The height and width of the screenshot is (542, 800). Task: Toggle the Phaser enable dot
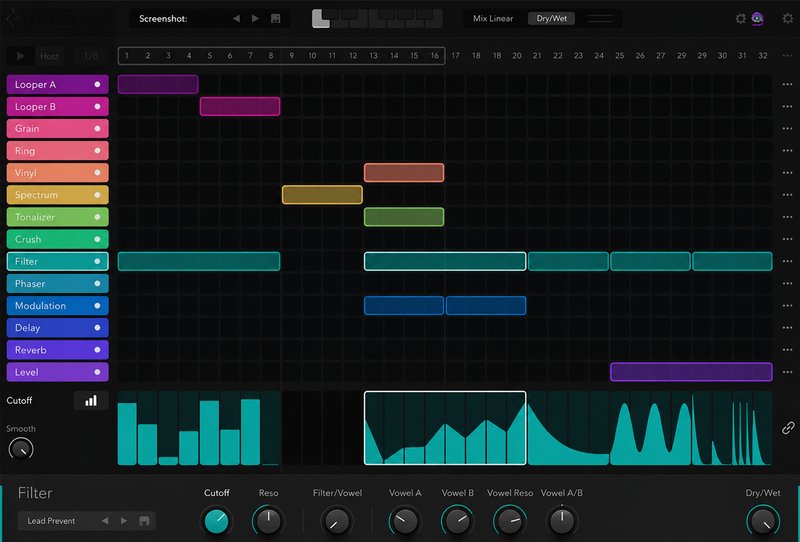97,283
